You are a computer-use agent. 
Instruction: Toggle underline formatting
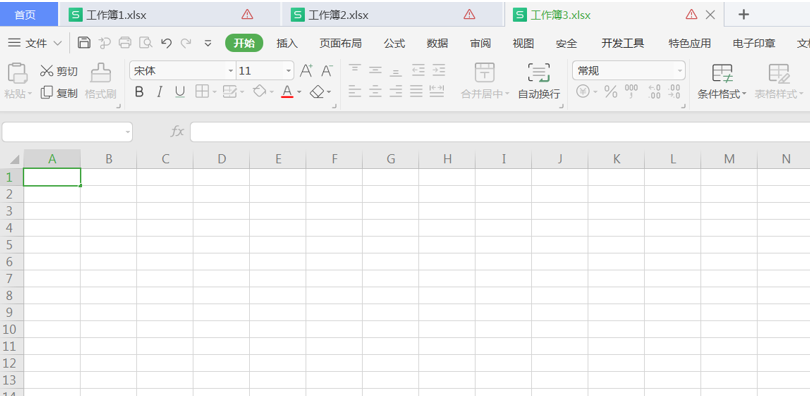180,92
